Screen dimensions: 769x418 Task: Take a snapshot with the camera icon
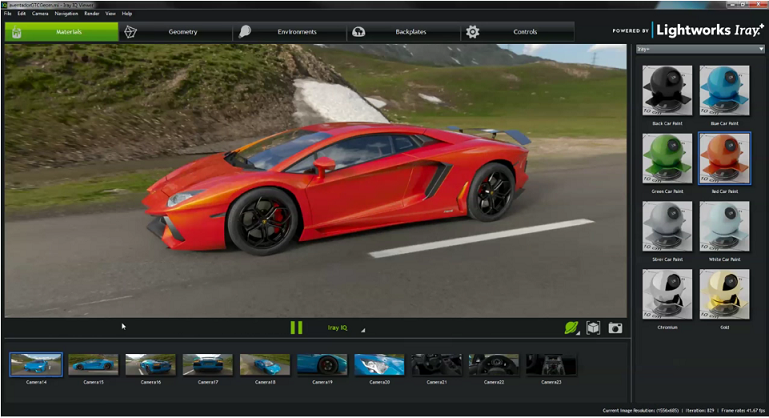coord(615,328)
